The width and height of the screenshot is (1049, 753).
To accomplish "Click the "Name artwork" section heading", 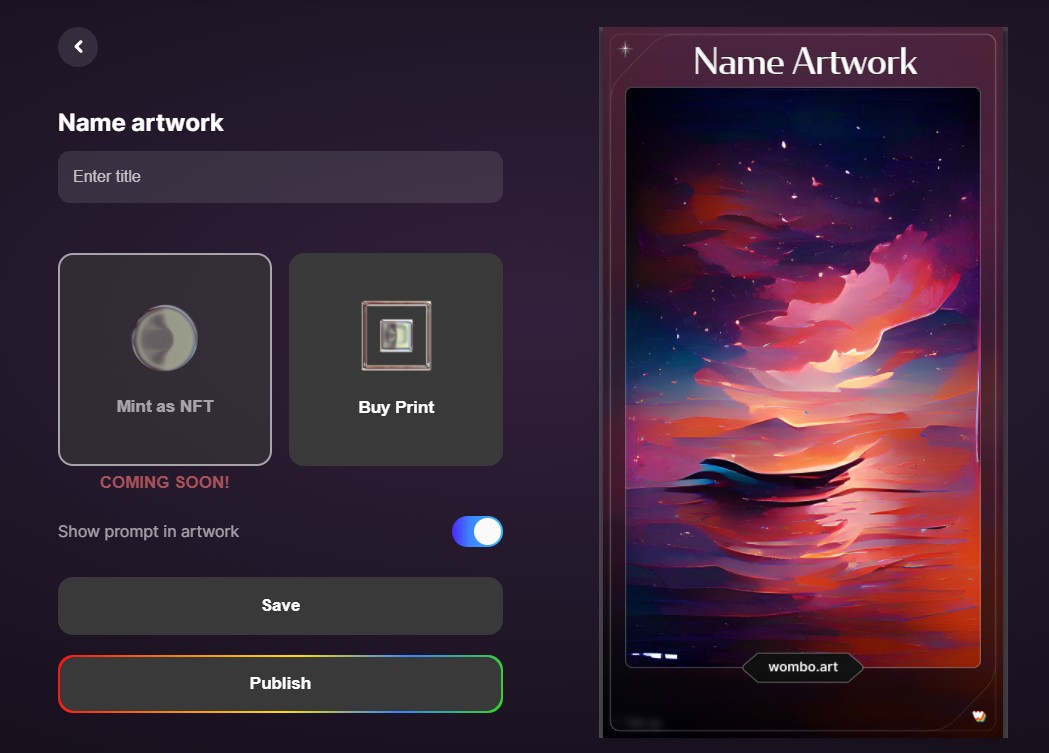I will tap(141, 123).
